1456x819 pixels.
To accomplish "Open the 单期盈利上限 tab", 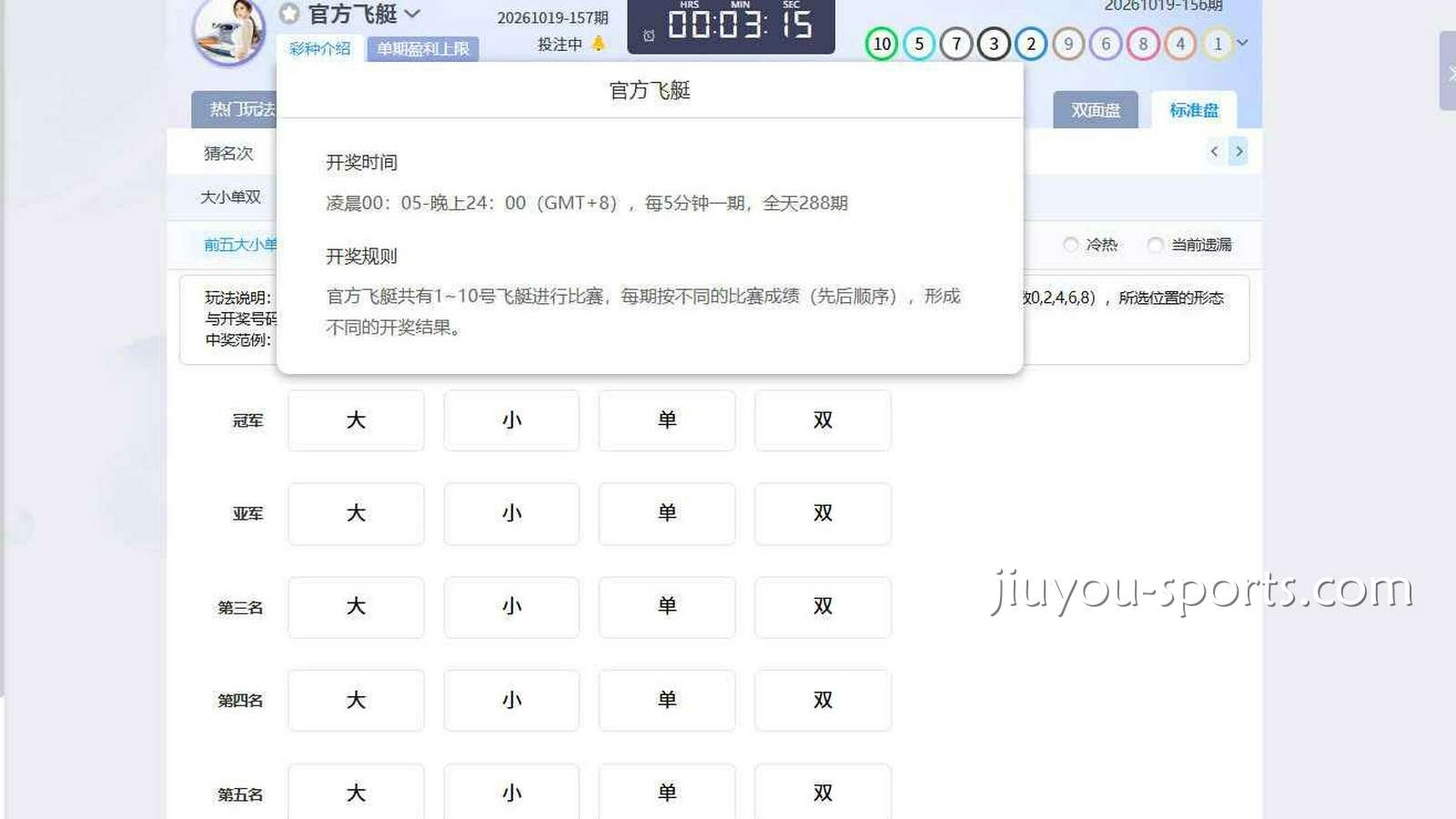I will (x=423, y=49).
